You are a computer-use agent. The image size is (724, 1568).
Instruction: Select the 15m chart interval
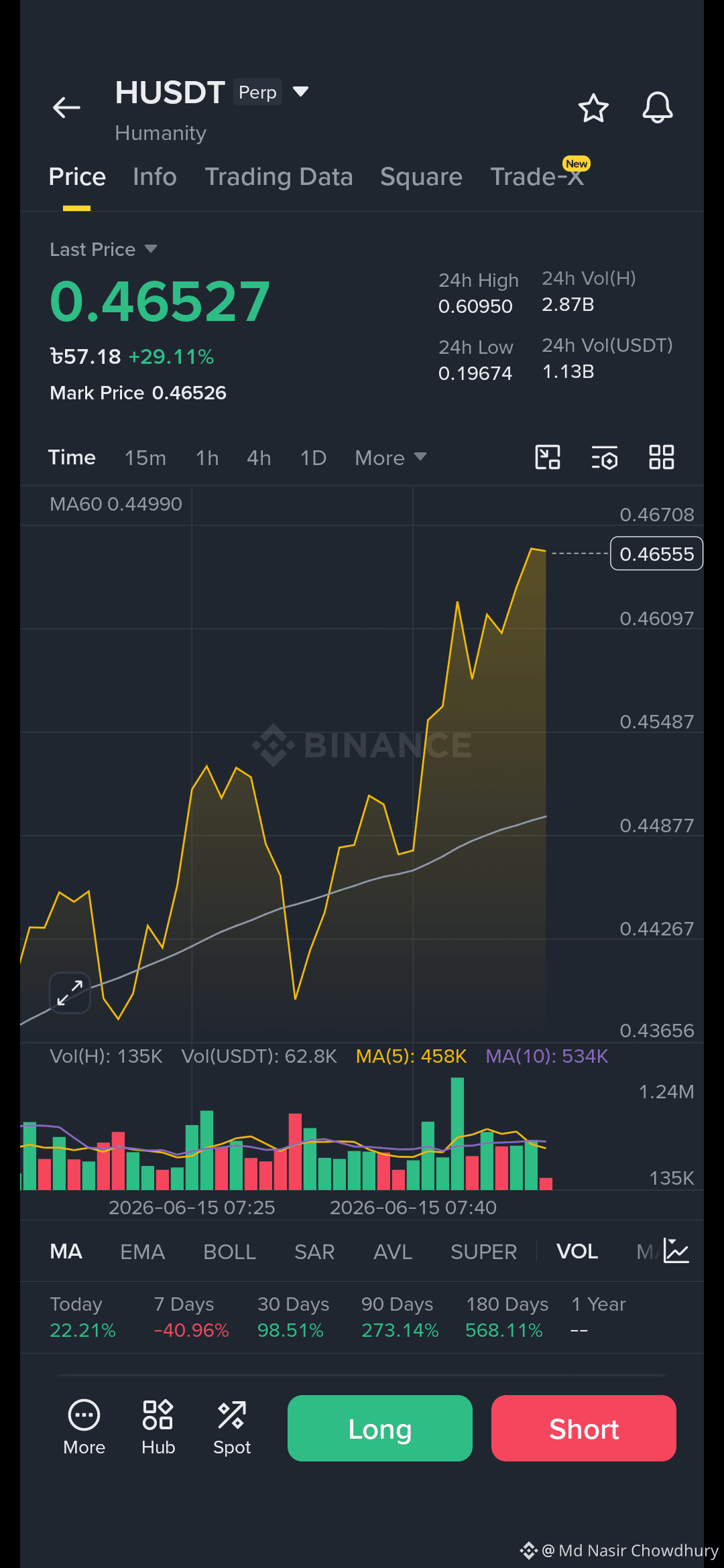tap(145, 458)
